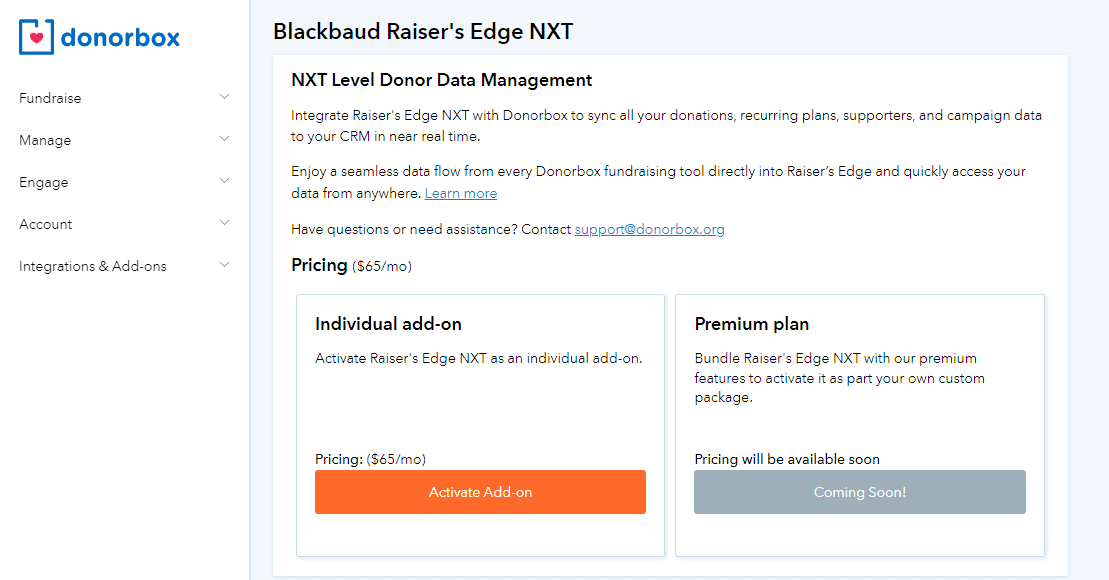
Task: Open the Fundraise sidebar menu item
Action: (50, 98)
